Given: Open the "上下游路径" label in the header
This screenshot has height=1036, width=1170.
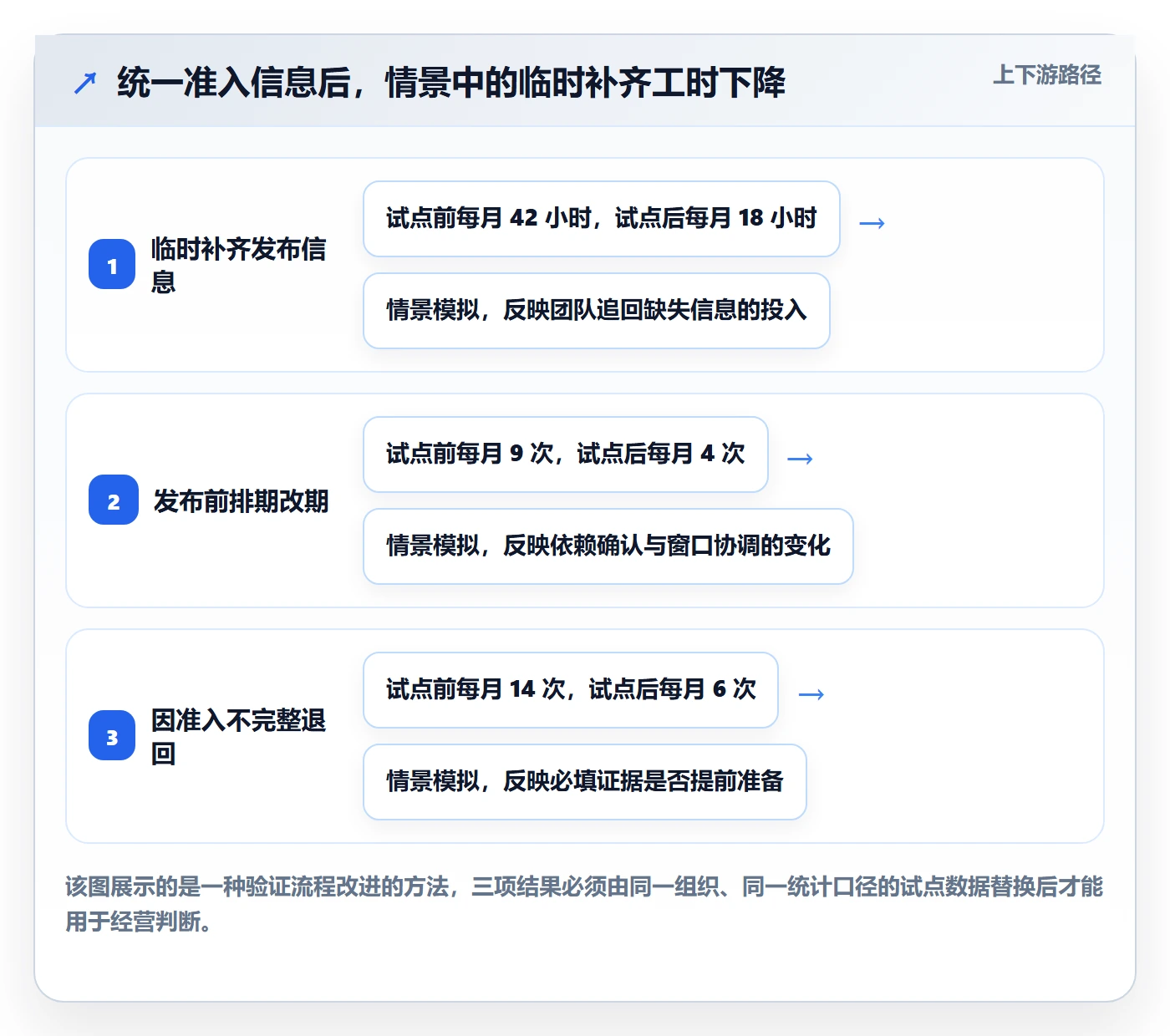Looking at the screenshot, I should 1046,75.
